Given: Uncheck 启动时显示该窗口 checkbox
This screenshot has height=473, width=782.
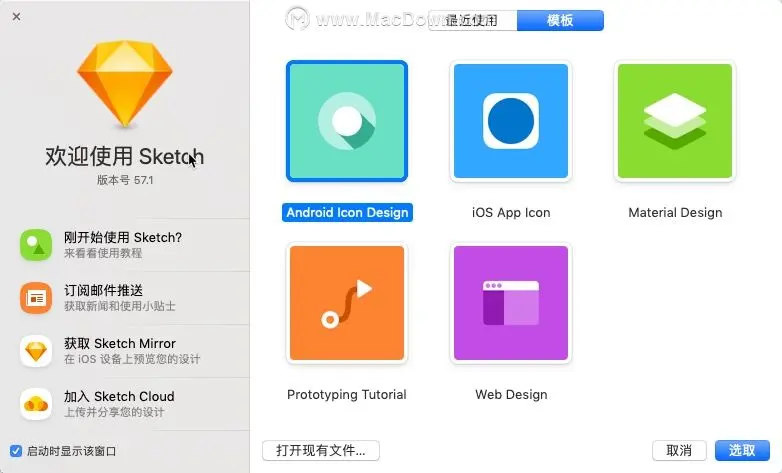Looking at the screenshot, I should coord(16,451).
